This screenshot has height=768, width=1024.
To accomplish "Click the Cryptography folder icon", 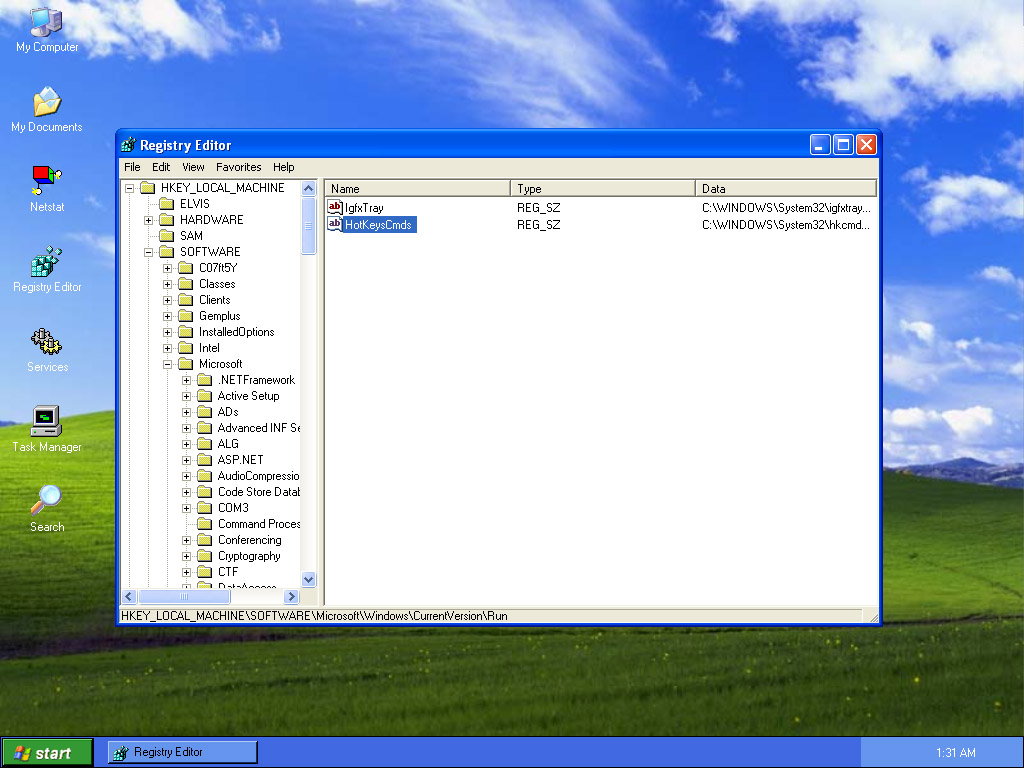I will coord(204,556).
